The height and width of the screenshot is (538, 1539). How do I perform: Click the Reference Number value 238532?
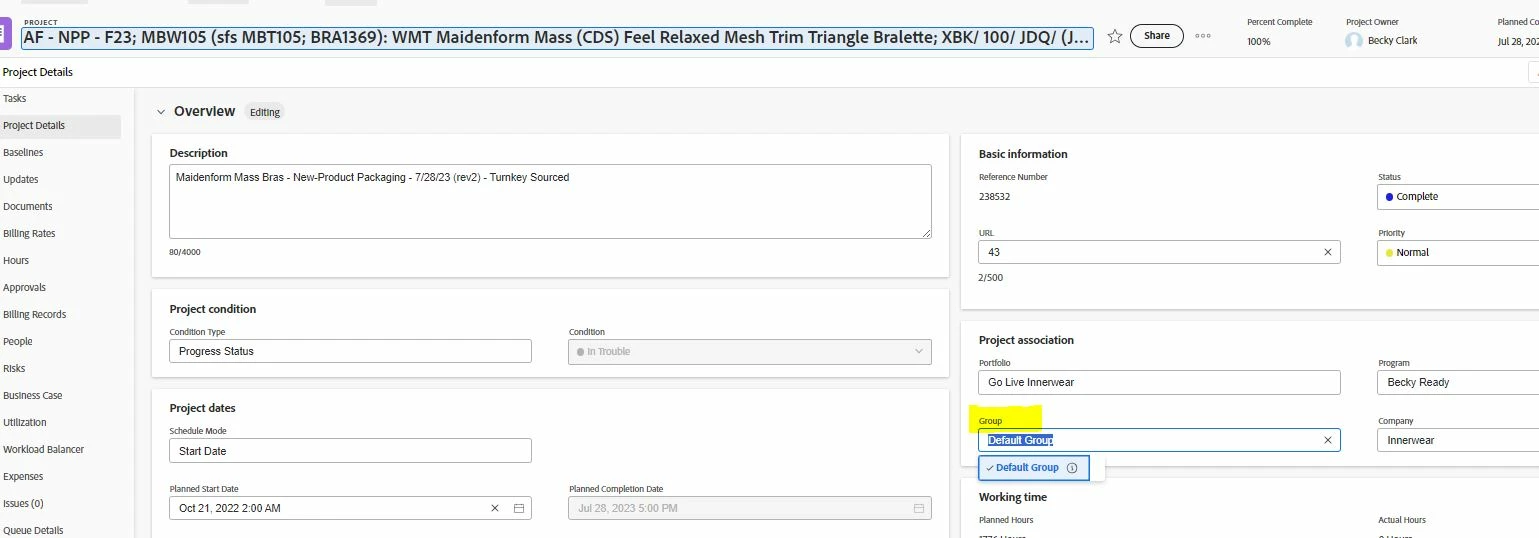pyautogui.click(x=994, y=197)
